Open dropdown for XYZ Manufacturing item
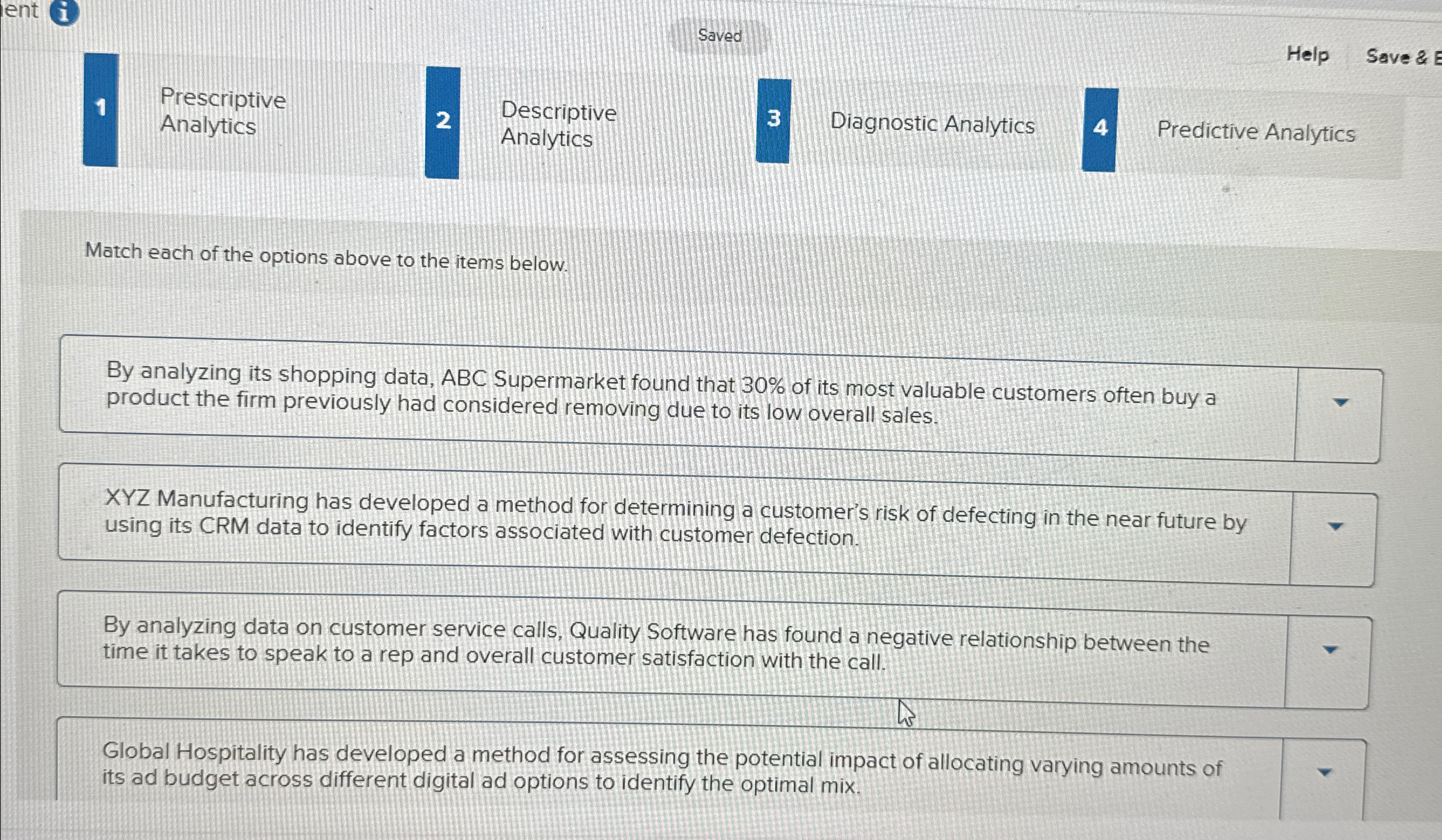The width and height of the screenshot is (1442, 840). click(x=1335, y=526)
